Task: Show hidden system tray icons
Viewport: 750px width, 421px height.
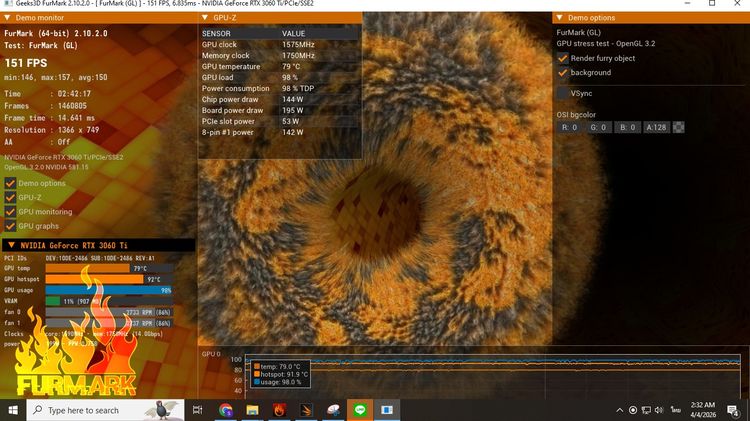Action: (x=618, y=410)
